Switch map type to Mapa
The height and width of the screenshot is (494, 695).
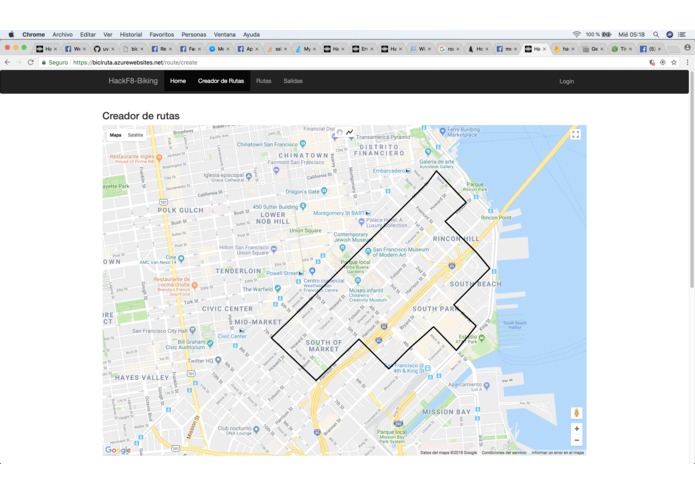click(x=115, y=135)
